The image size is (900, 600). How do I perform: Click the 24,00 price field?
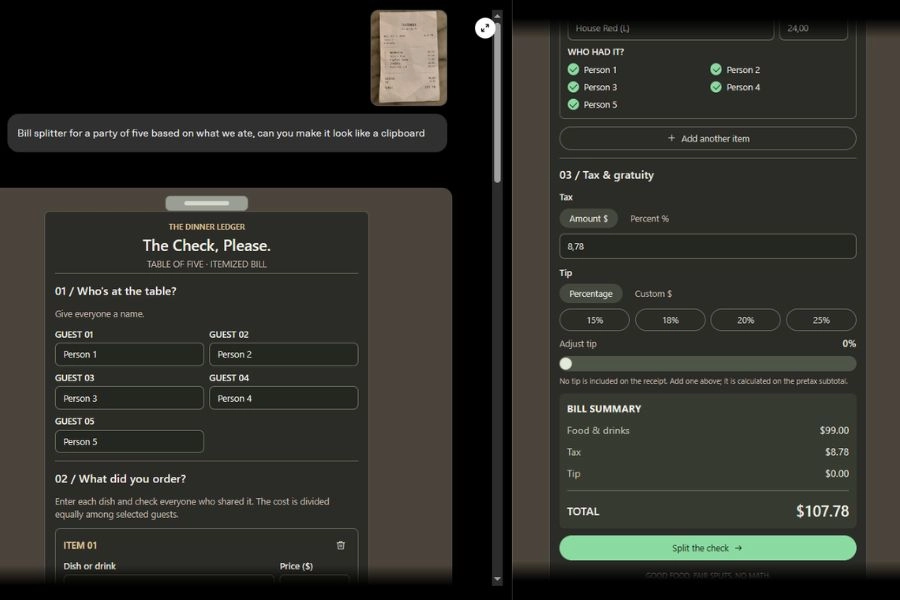click(x=813, y=29)
